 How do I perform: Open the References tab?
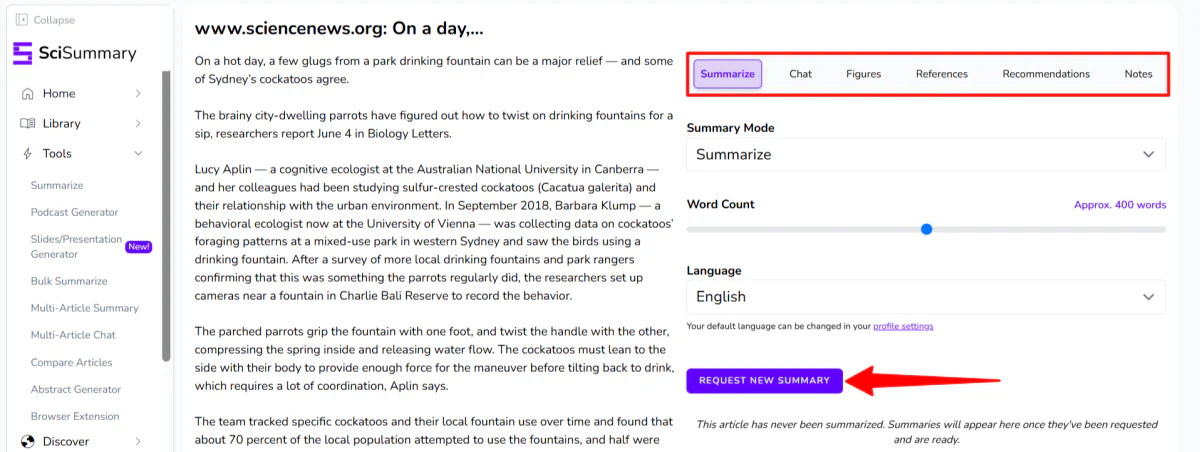pos(941,74)
